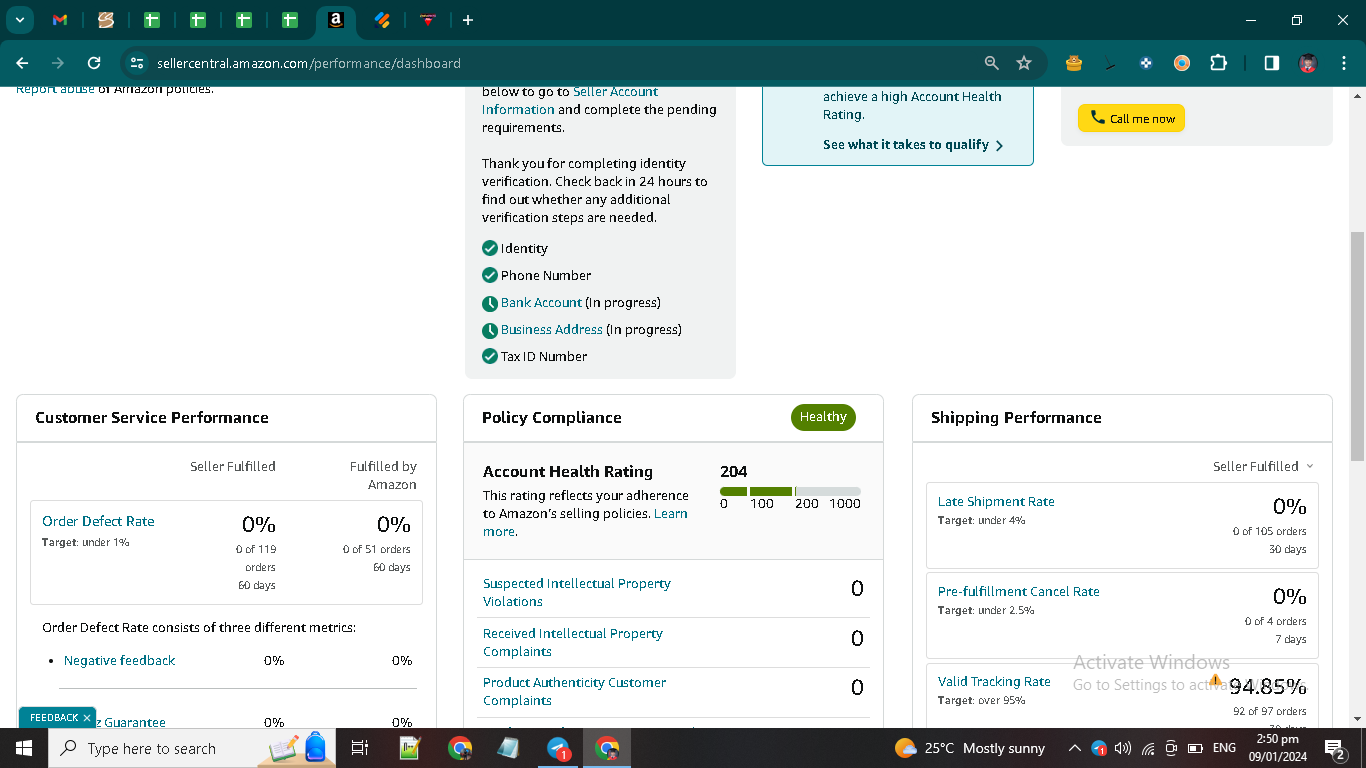Open the zoom magnifier in address bar
The height and width of the screenshot is (768, 1366).
click(992, 63)
